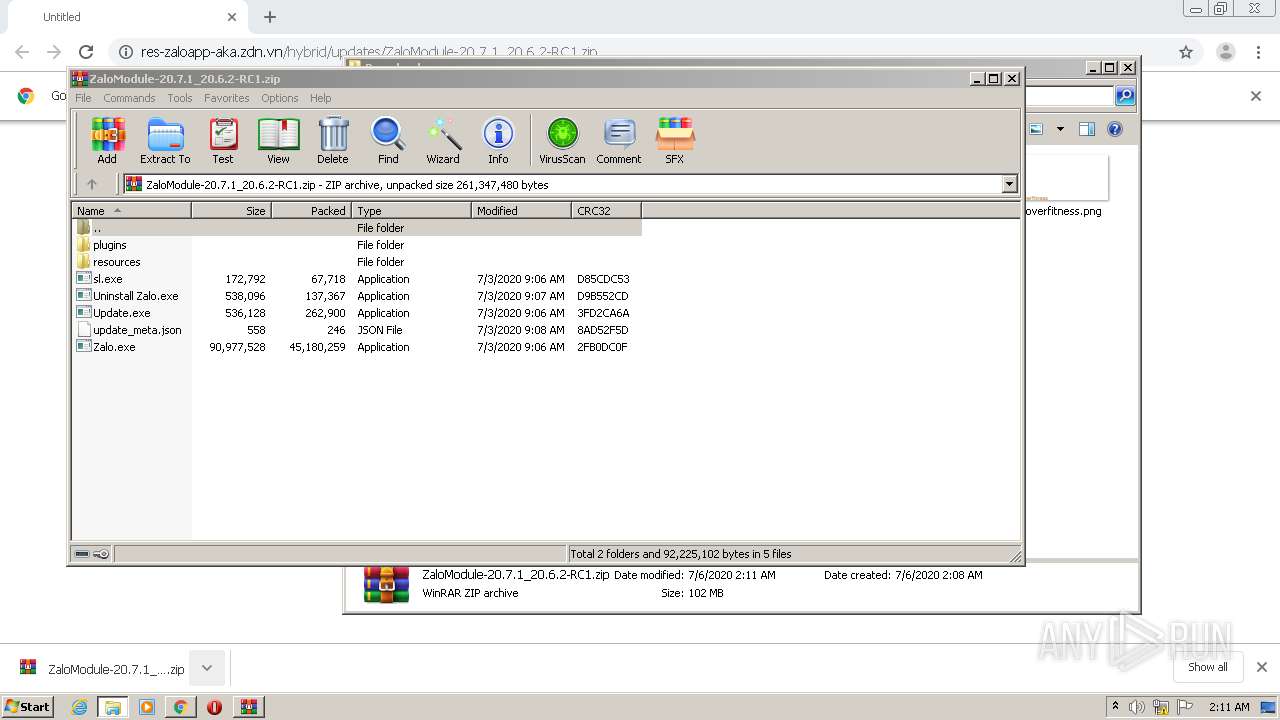This screenshot has height=720, width=1280.
Task: Open the File menu in WinRAR
Action: pos(83,98)
